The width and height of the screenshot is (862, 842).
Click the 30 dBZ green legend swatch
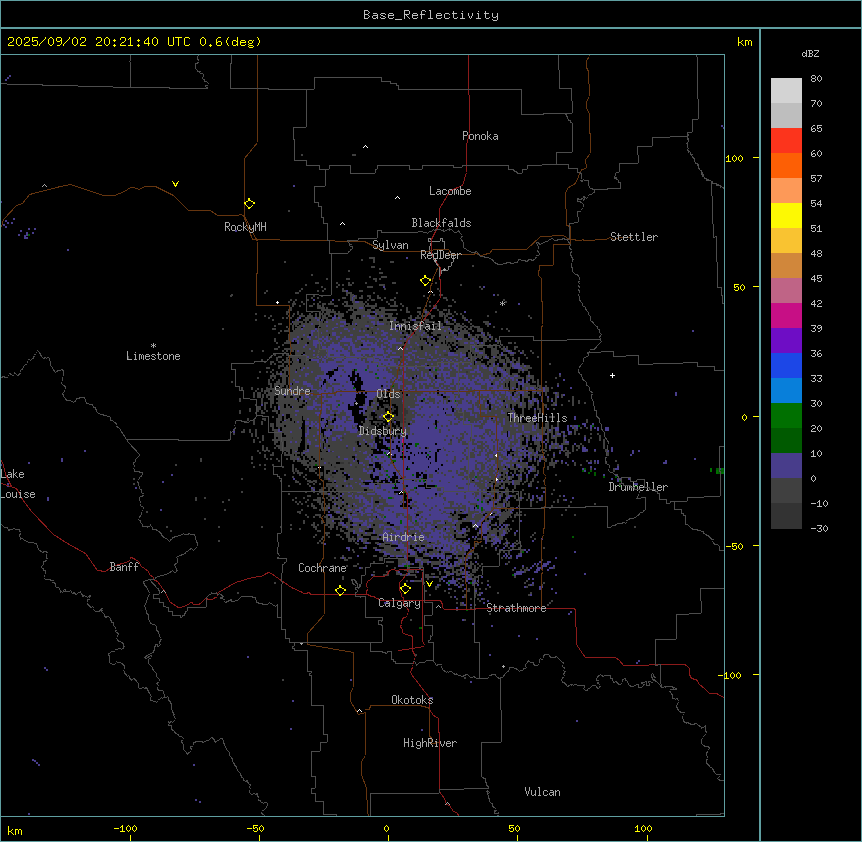coord(786,416)
